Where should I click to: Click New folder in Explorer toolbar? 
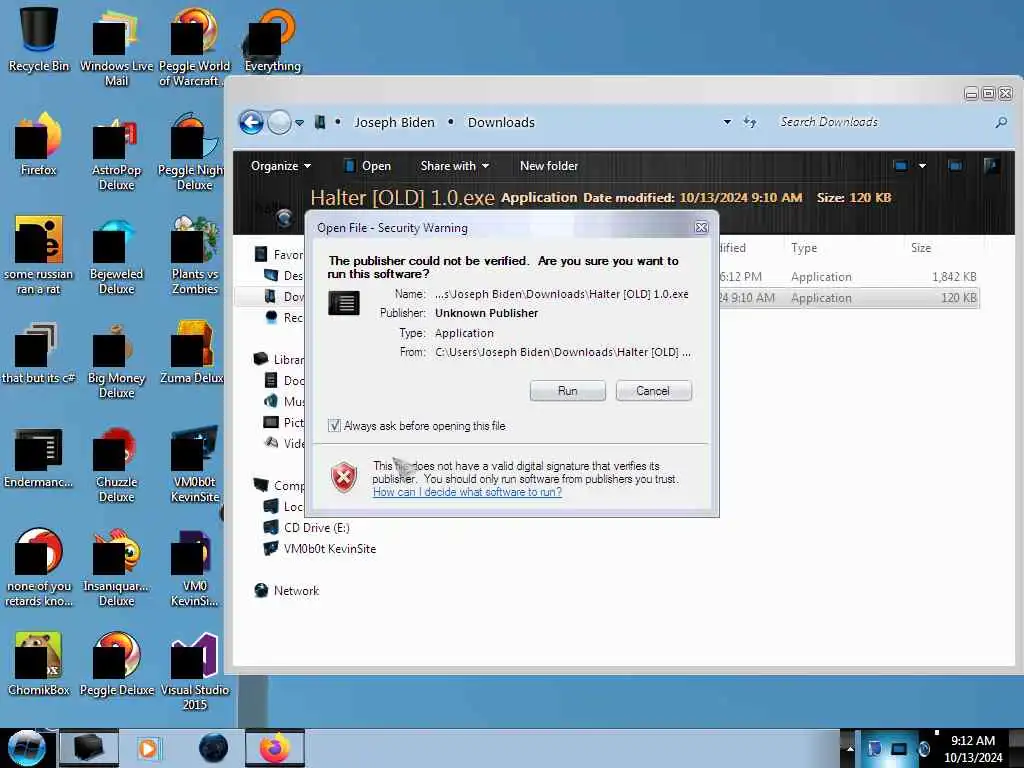pyautogui.click(x=549, y=166)
